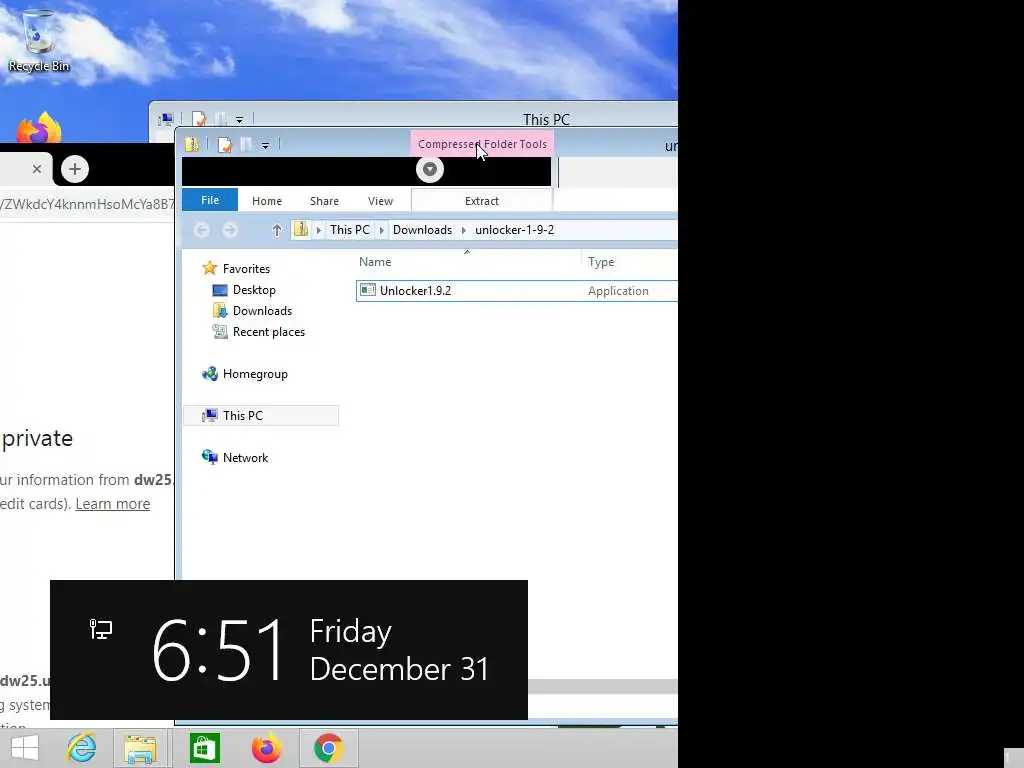1024x768 pixels.
Task: Click the Properties quick-access icon in This PC window
Action: point(199,119)
